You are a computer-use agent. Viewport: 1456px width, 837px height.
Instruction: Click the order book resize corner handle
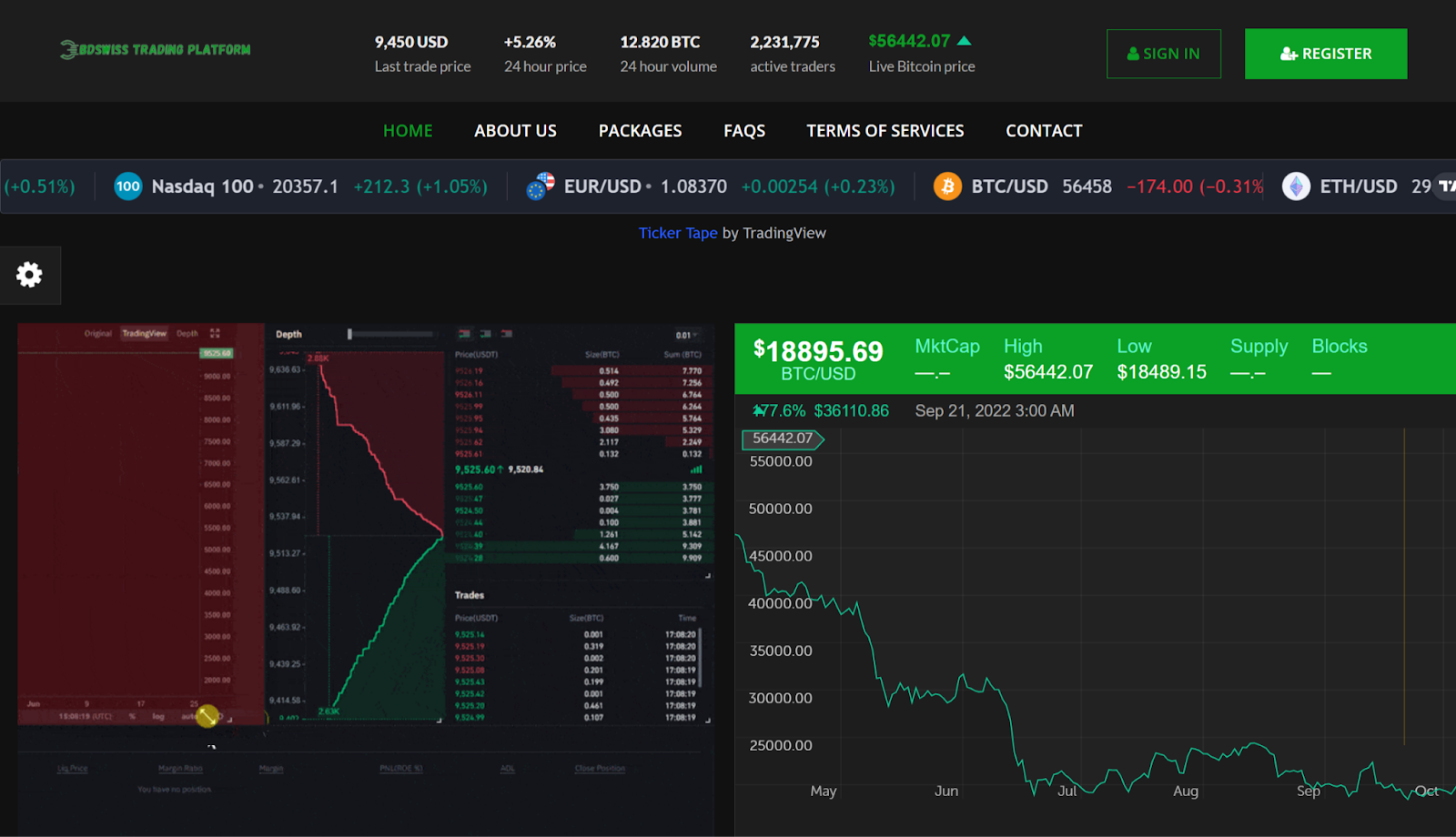point(708,575)
